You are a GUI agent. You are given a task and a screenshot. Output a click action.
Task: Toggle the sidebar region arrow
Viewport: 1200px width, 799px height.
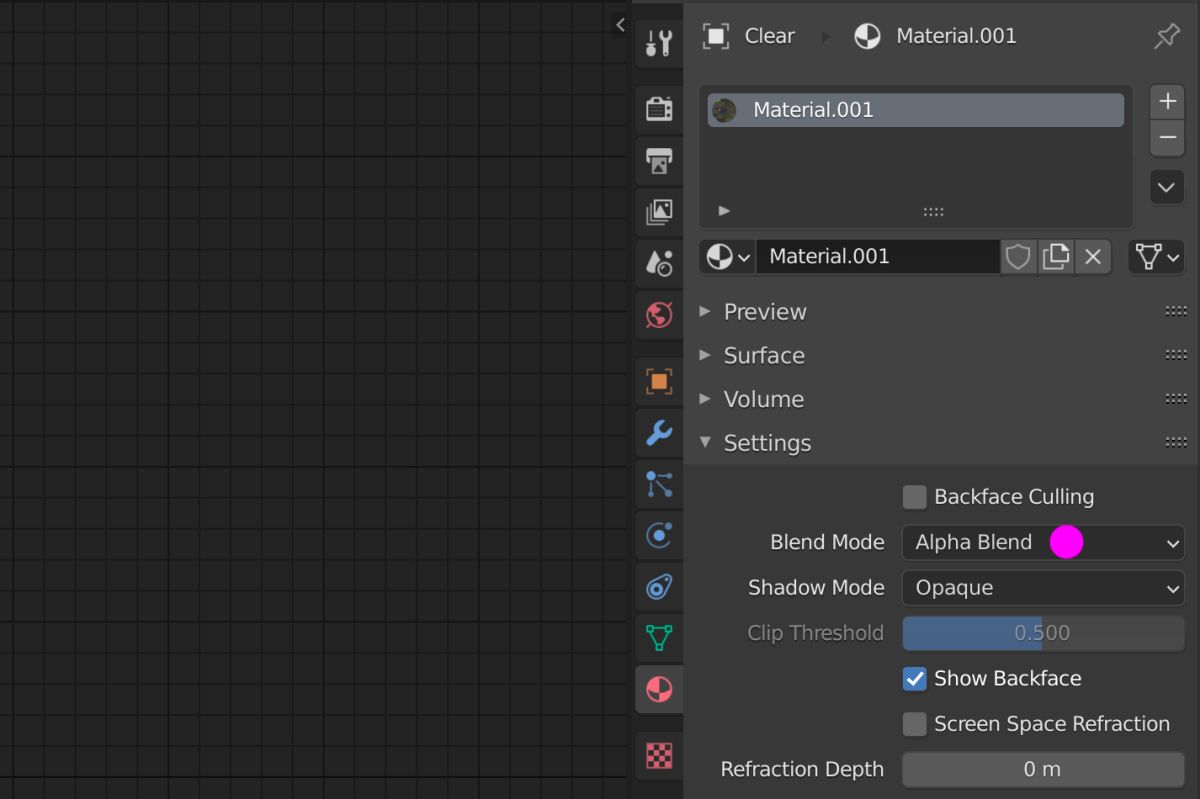click(x=621, y=26)
